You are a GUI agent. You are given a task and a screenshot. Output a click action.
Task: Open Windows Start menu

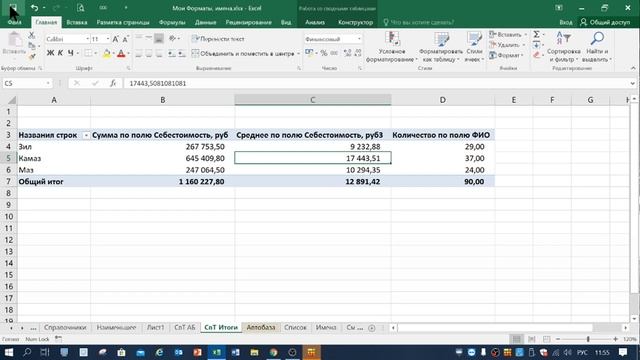point(8,352)
